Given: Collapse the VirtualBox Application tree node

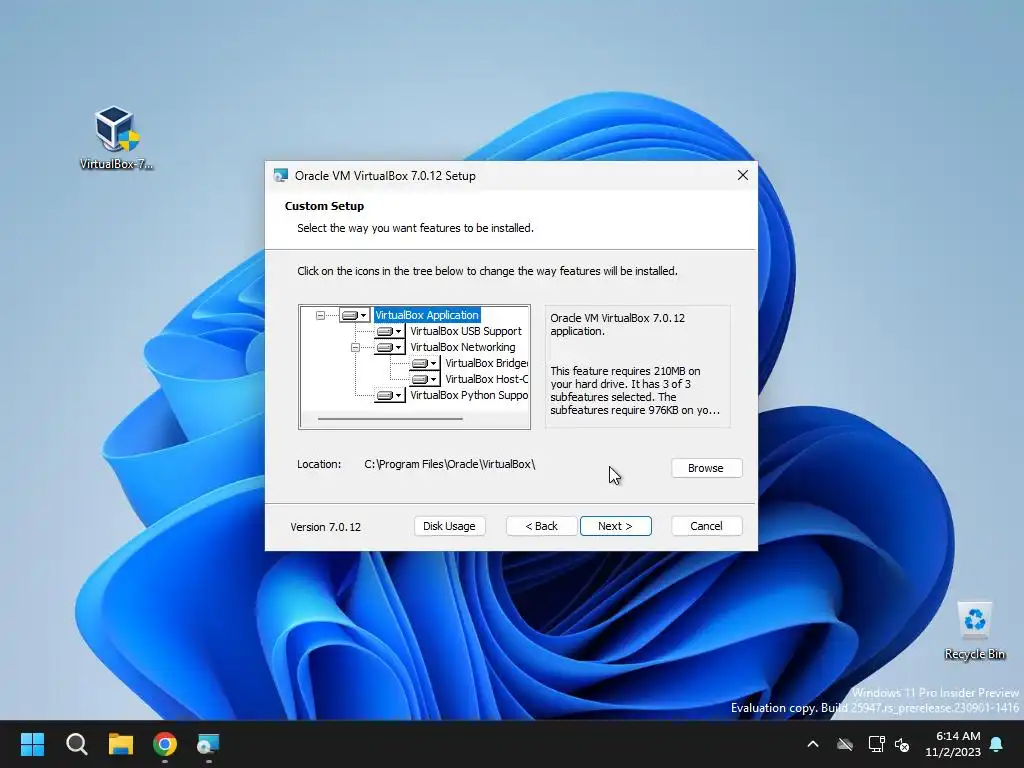Looking at the screenshot, I should coord(320,315).
